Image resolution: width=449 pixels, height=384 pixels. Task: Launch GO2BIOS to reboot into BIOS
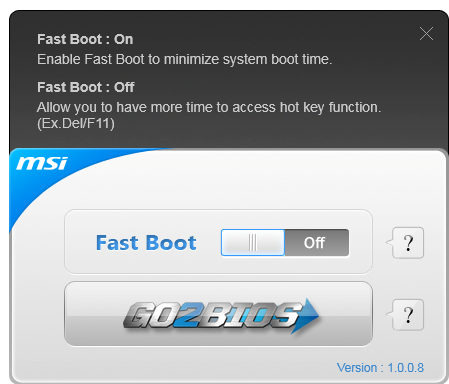tap(218, 314)
